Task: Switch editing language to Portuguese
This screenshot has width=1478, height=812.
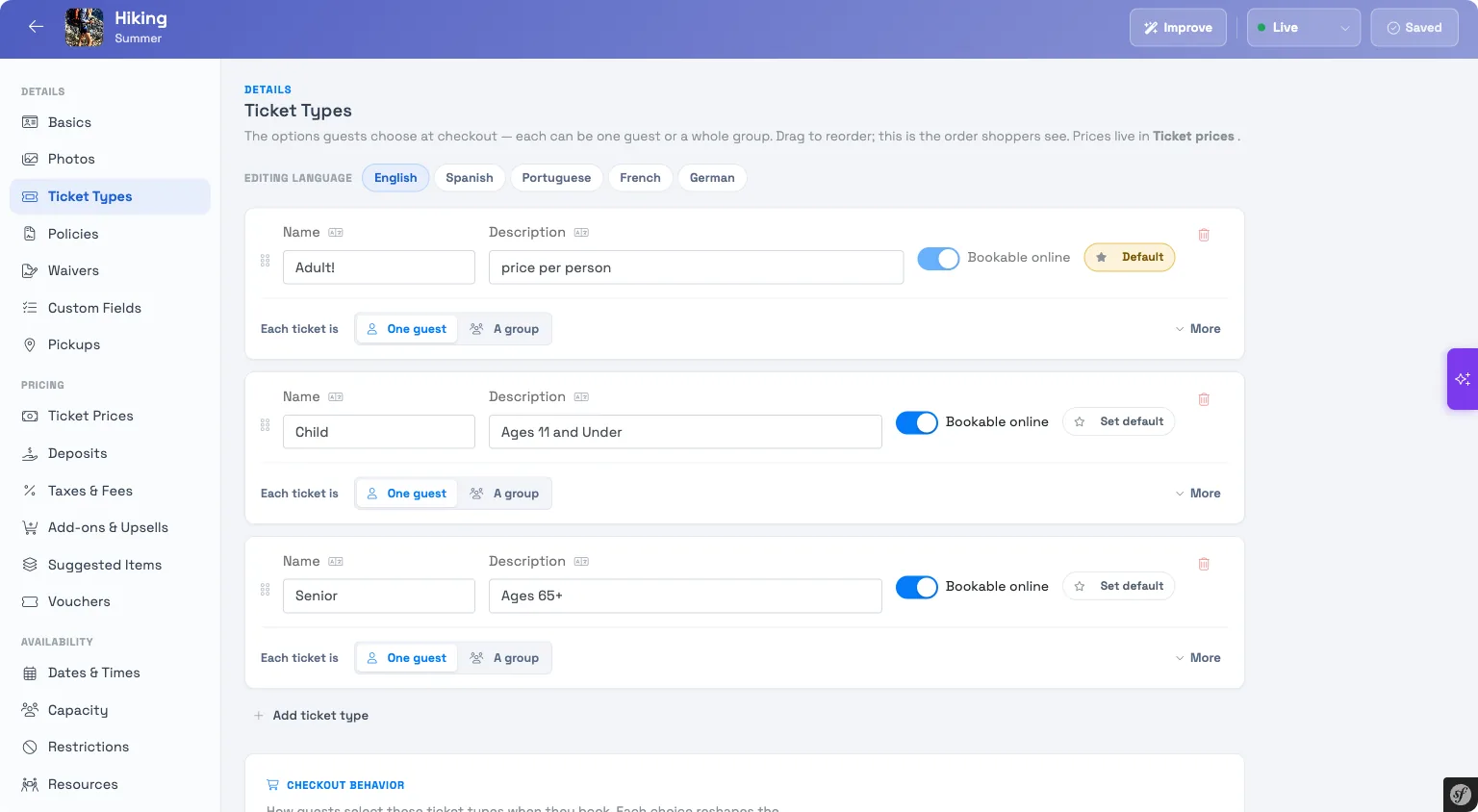Action: pyautogui.click(x=556, y=178)
